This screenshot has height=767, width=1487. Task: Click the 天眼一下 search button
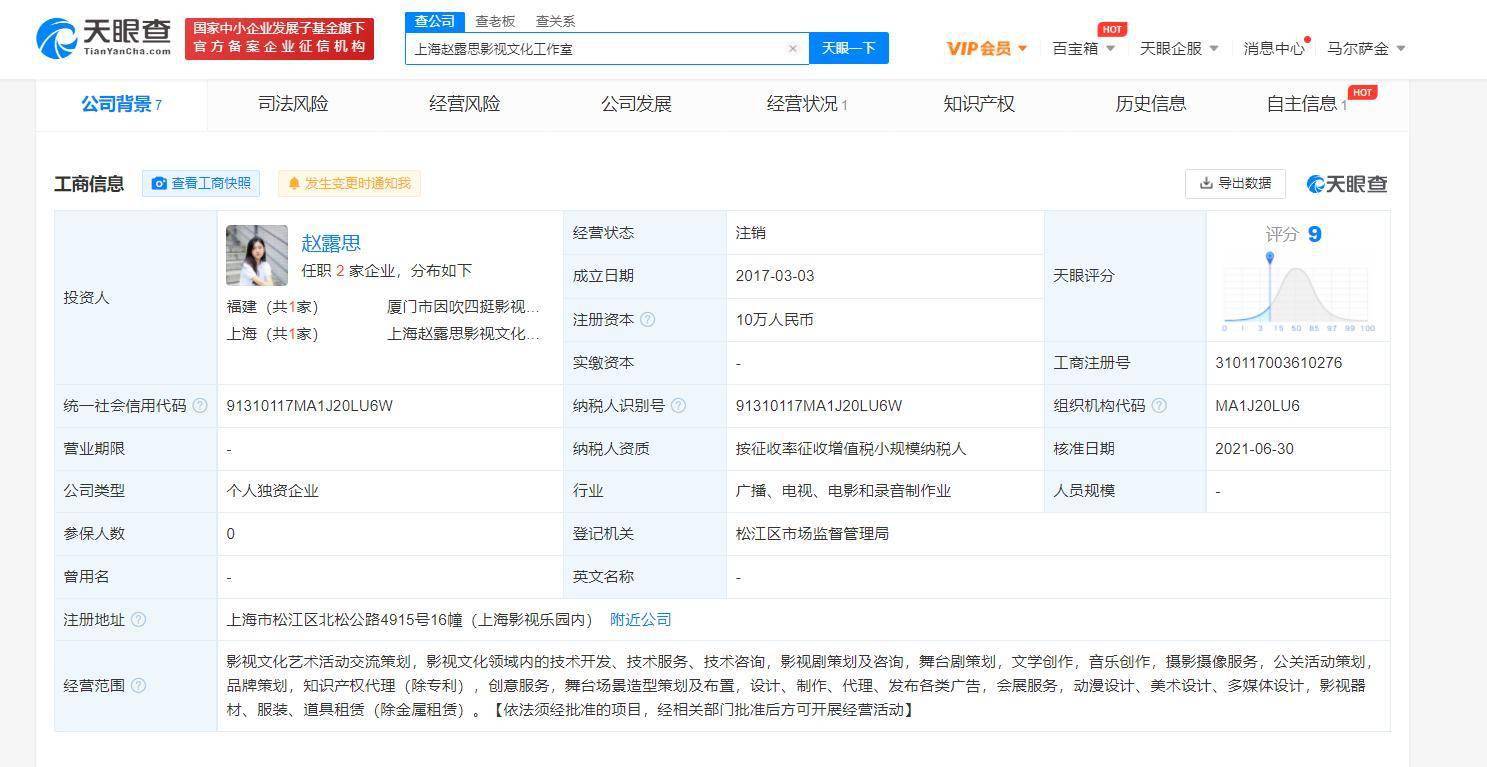point(849,48)
